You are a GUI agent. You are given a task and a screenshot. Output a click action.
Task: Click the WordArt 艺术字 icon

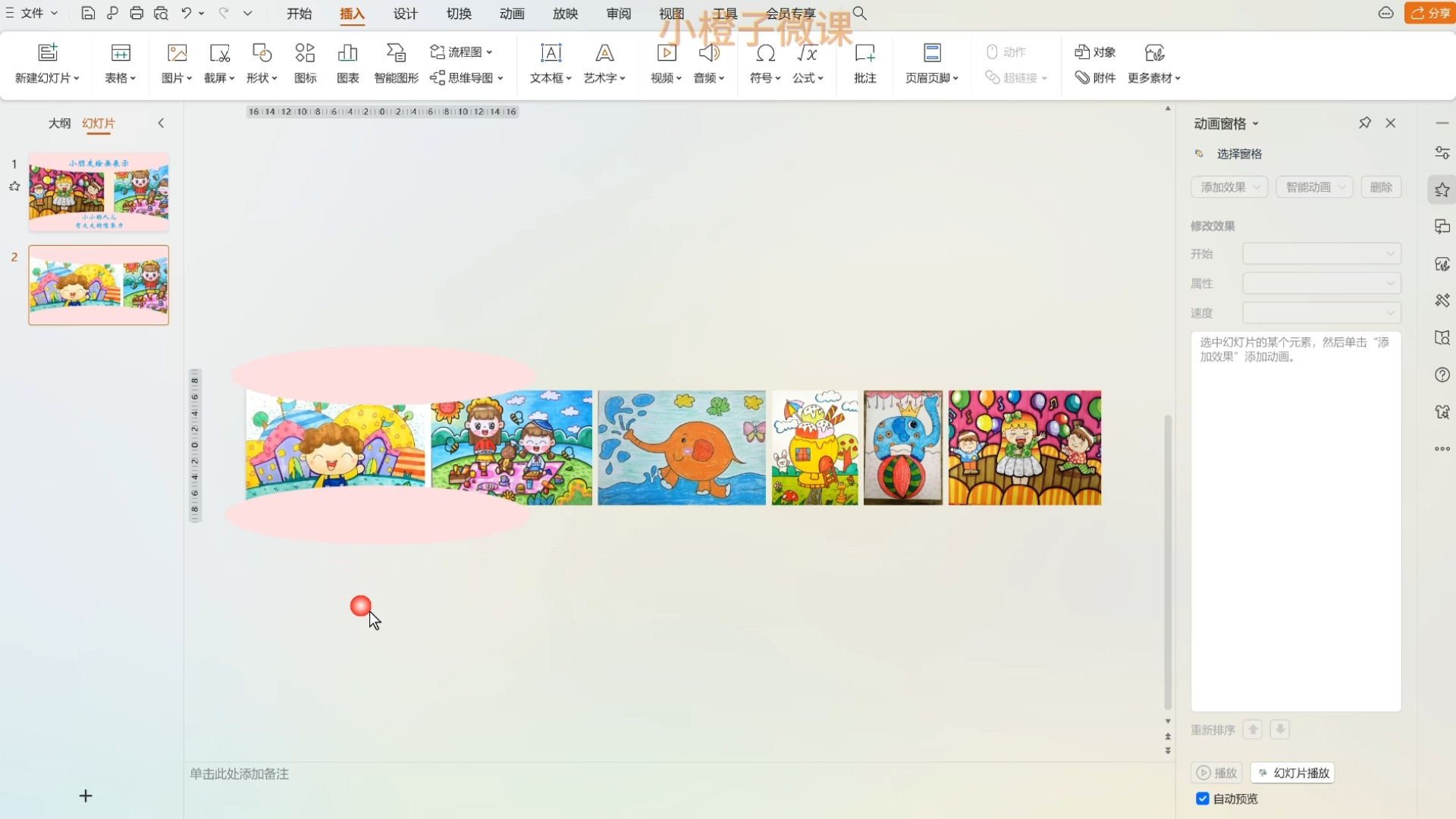point(604,53)
